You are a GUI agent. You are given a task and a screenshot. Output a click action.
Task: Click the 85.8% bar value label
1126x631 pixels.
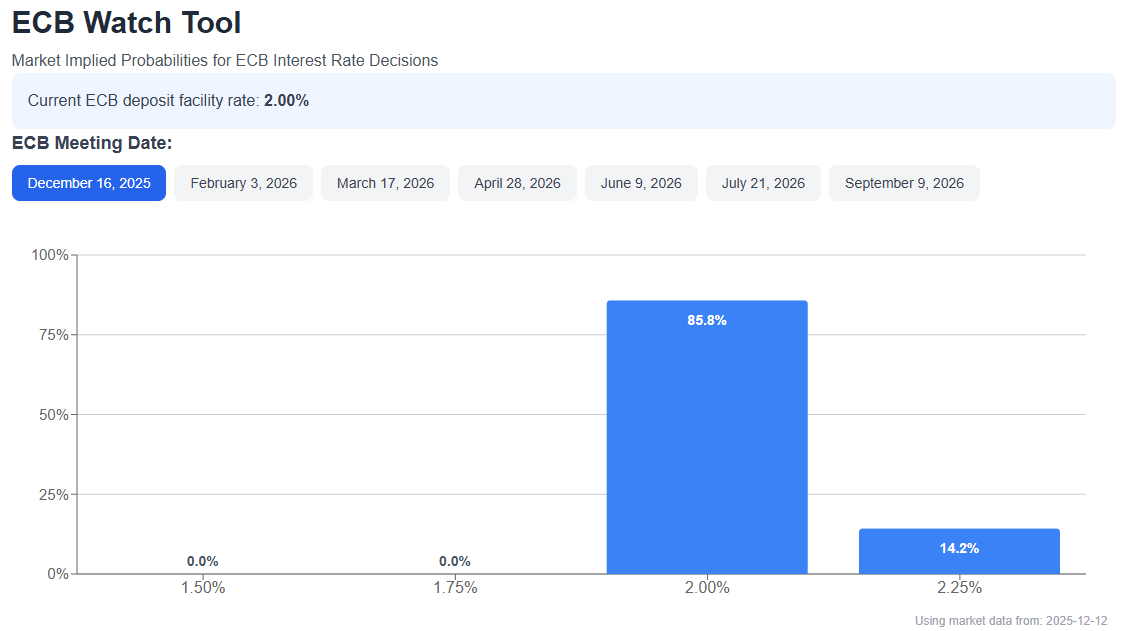pos(707,321)
